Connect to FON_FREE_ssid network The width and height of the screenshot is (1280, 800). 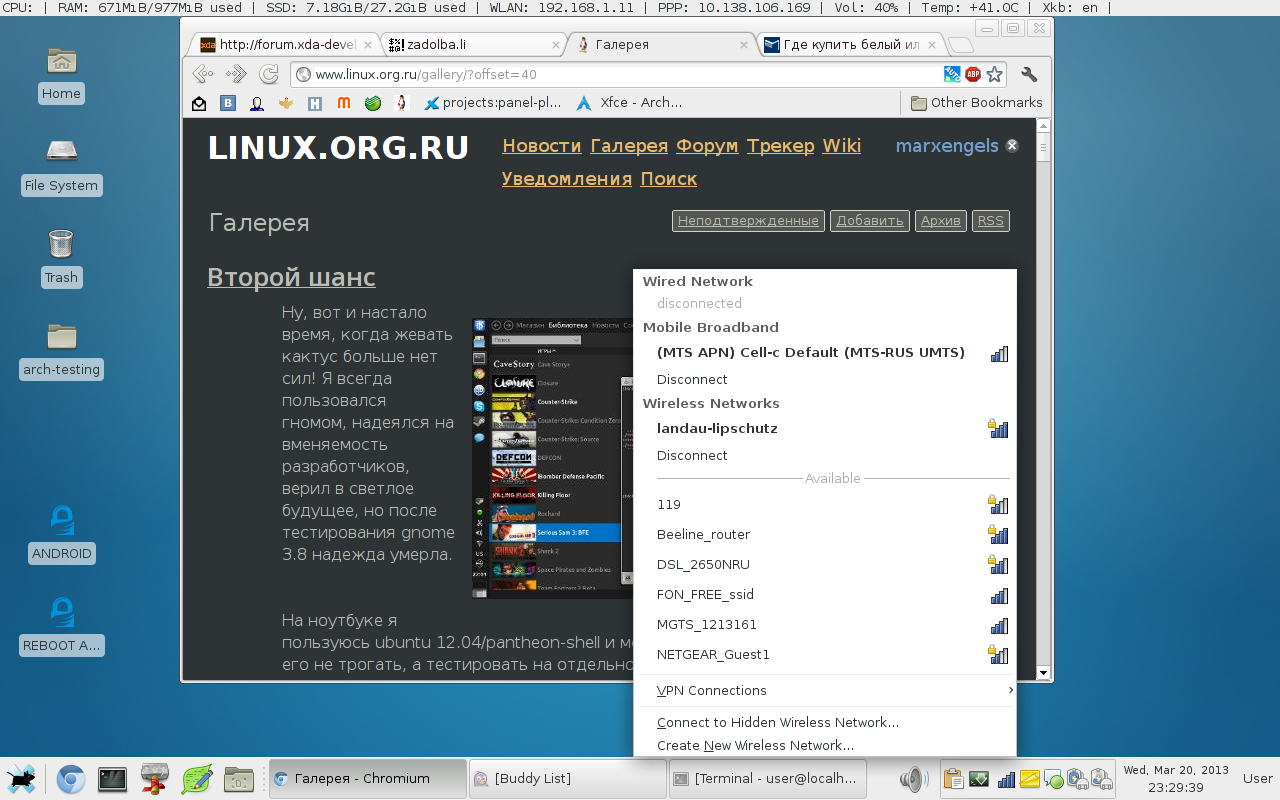(x=825, y=595)
